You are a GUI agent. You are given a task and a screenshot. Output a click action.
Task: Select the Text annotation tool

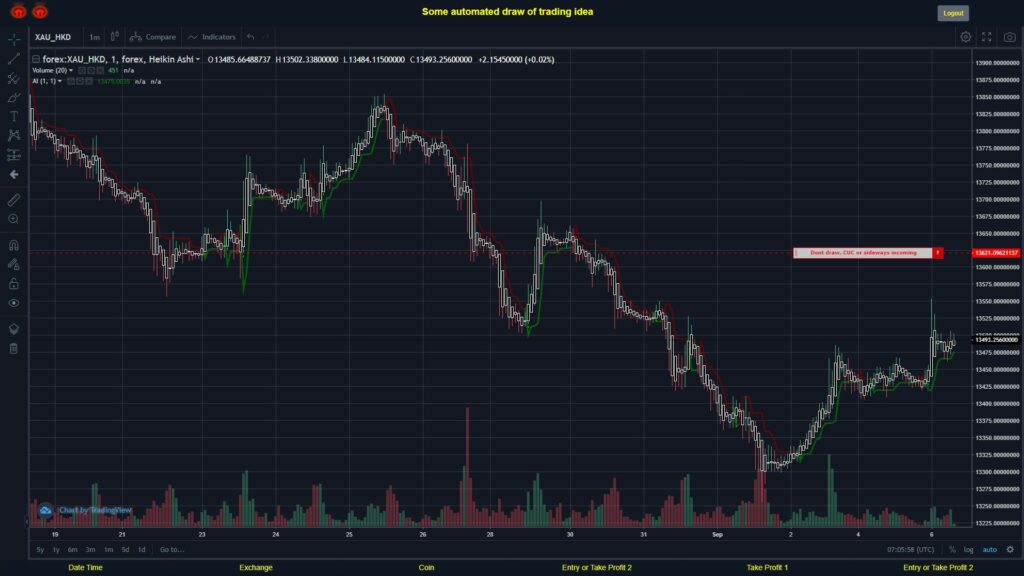tap(14, 116)
